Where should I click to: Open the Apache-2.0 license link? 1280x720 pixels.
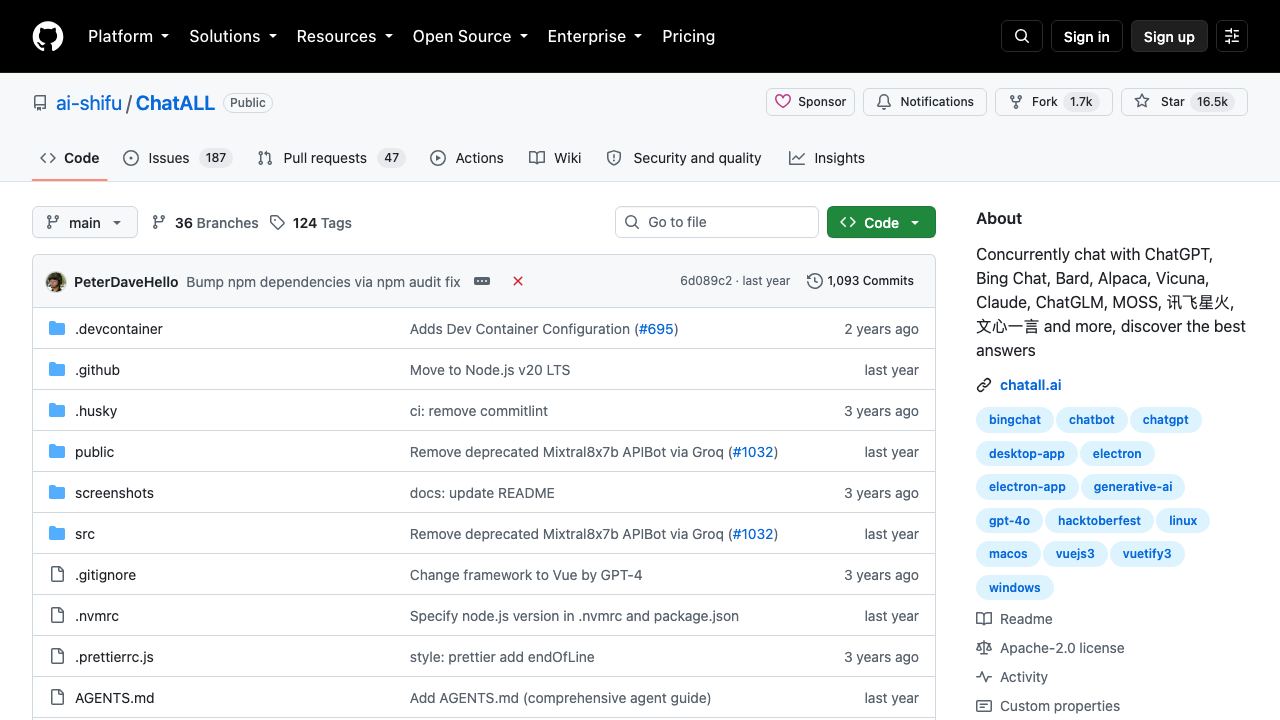[x=1062, y=648]
